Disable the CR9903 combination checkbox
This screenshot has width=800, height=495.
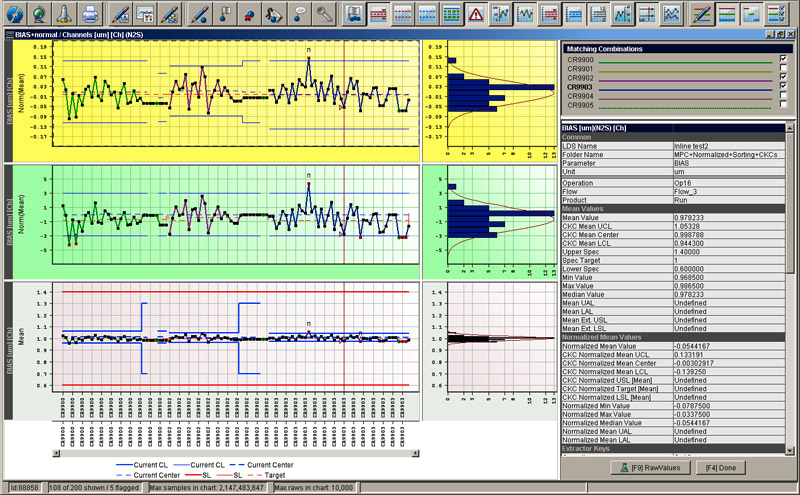(x=783, y=86)
